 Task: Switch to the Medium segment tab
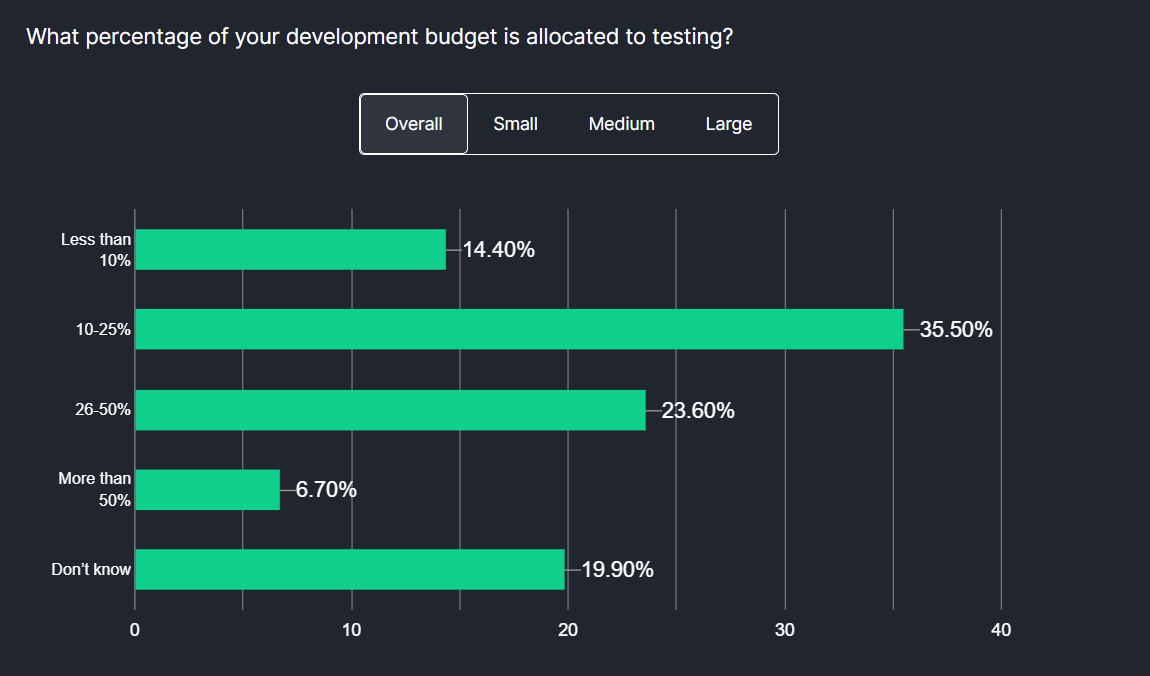tap(621, 123)
